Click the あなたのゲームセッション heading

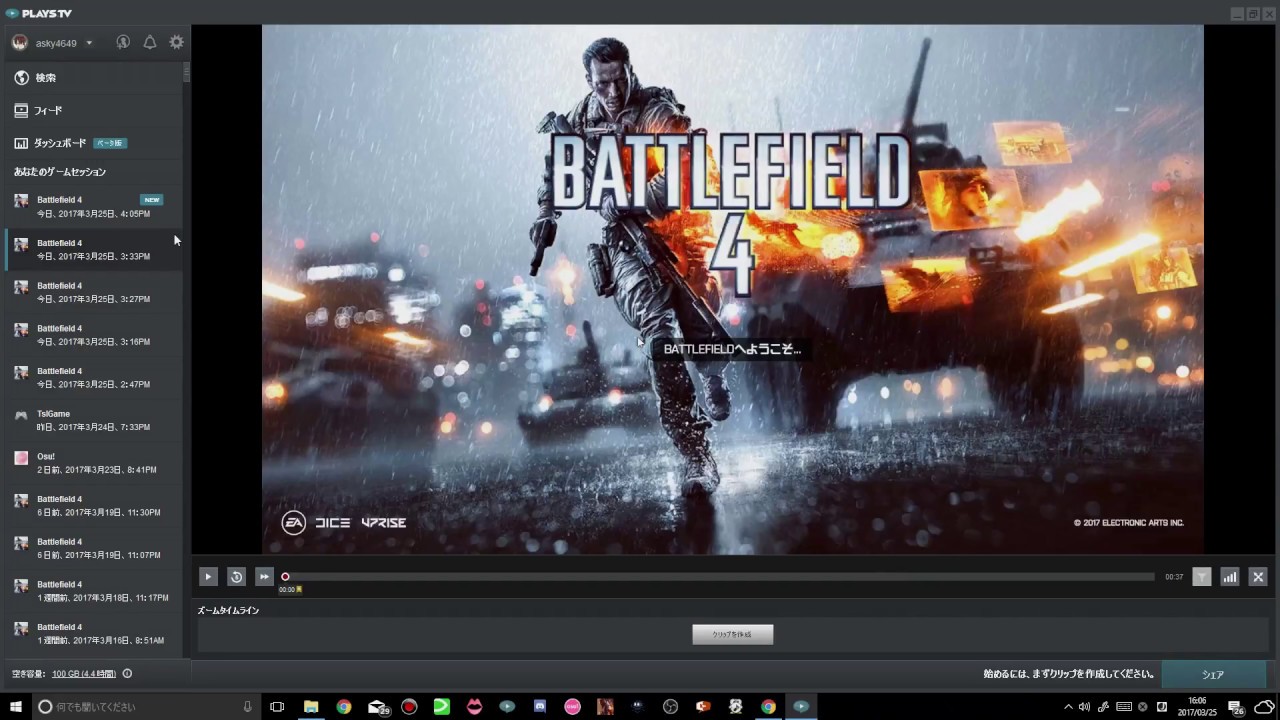tap(60, 172)
